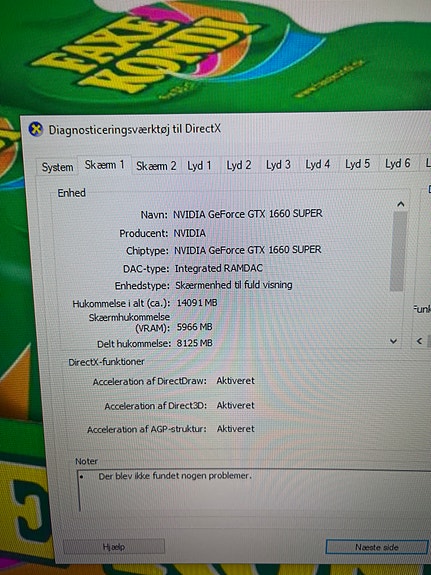Screen dimensions: 431x575
Task: Select the Lyd 3 tab
Action: 278,165
